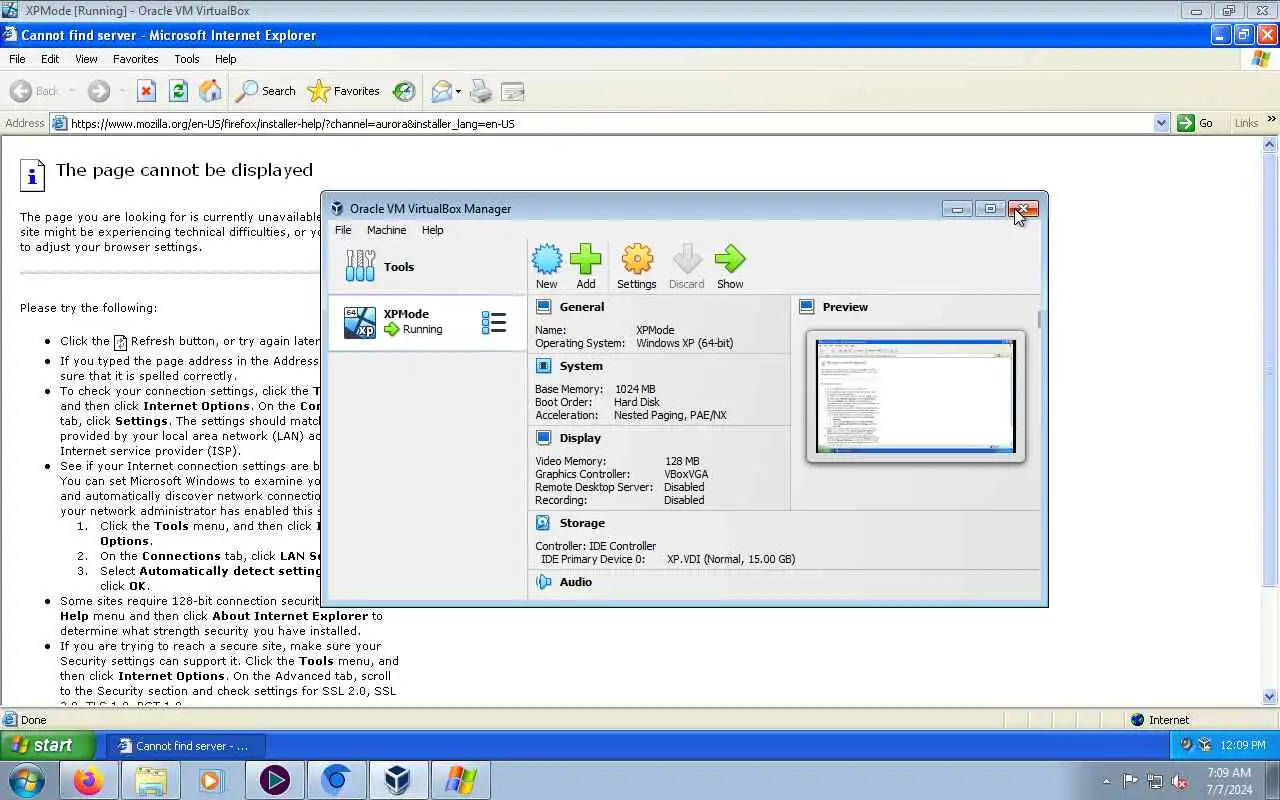Open the IE address bar dropdown arrow
Viewport: 1280px width, 800px height.
tap(1161, 123)
